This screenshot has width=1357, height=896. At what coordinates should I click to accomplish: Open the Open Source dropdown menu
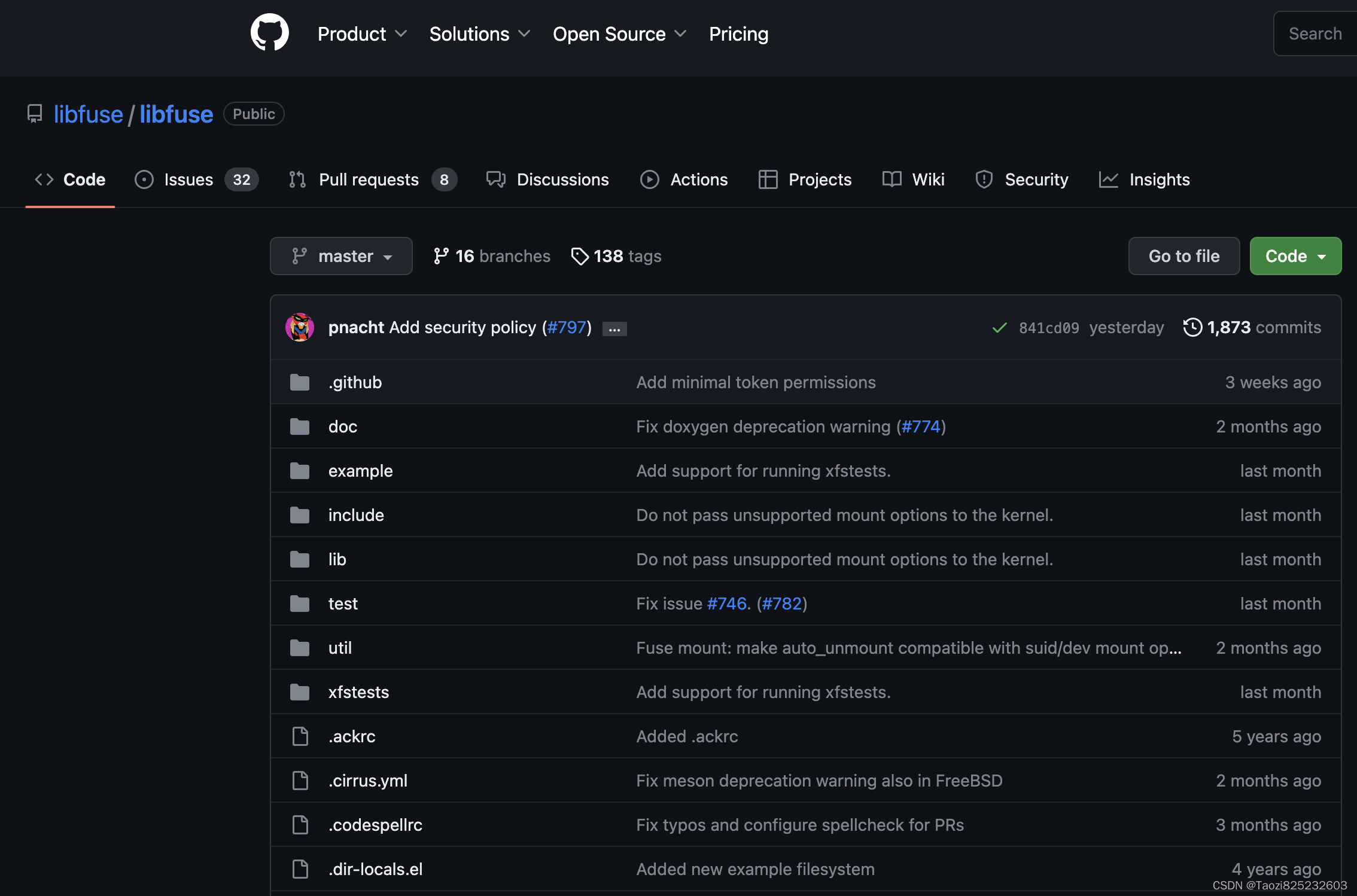[619, 34]
